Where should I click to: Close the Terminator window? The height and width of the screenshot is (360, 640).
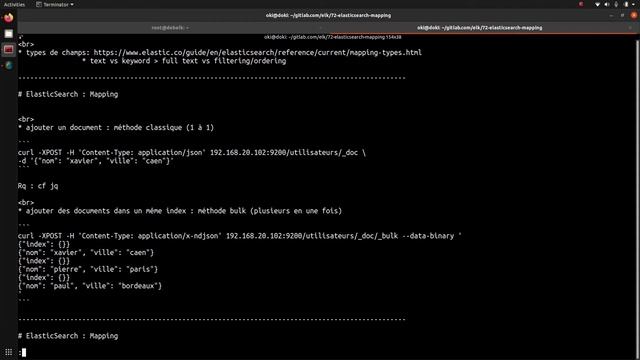tap(634, 16)
